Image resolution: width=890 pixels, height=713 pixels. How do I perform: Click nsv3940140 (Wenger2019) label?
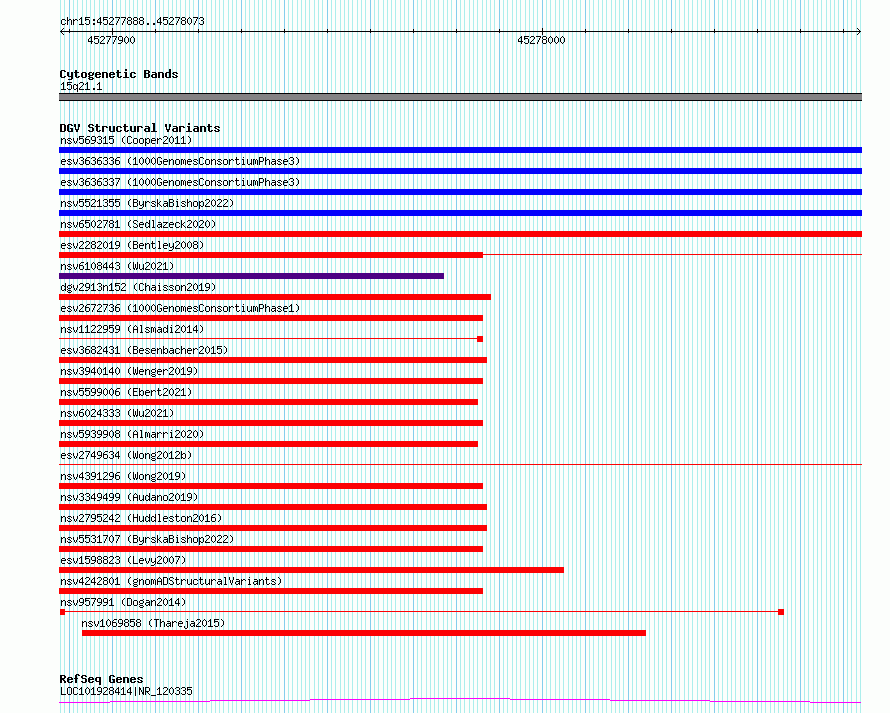coord(129,371)
